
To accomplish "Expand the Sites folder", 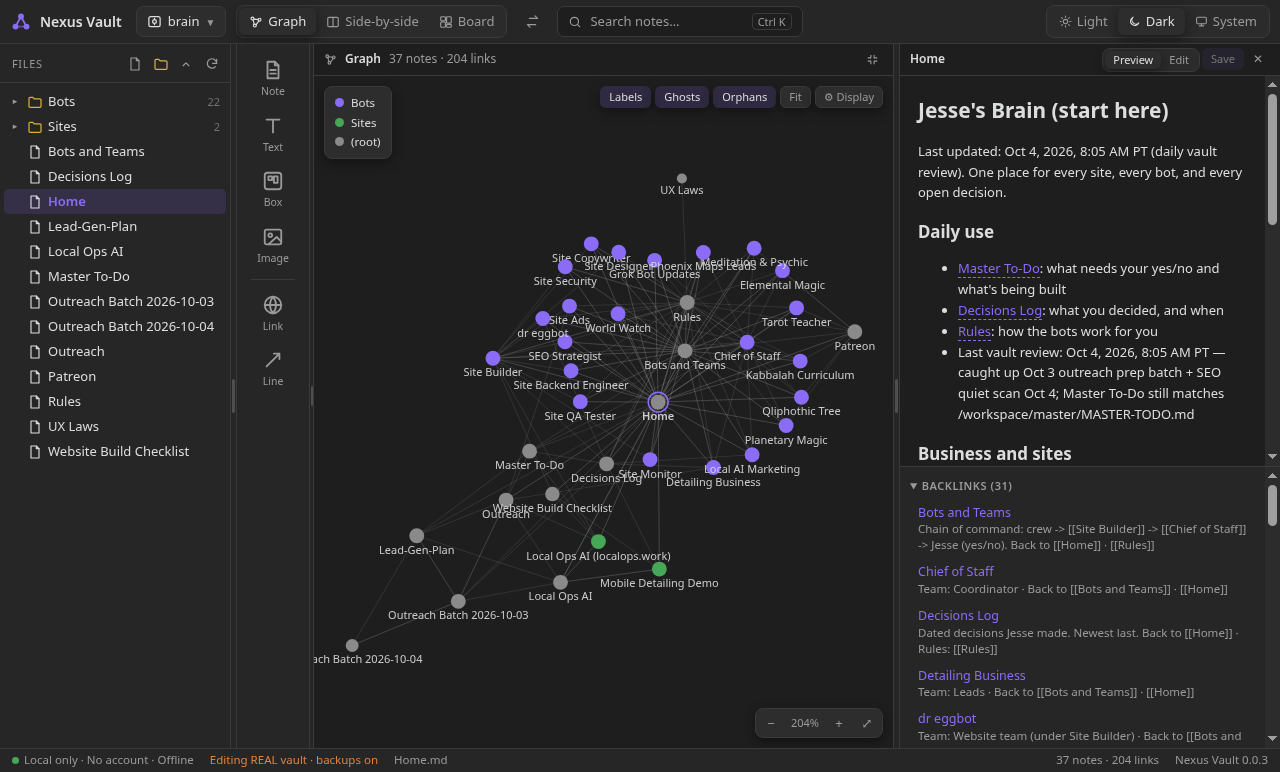I will [15, 127].
